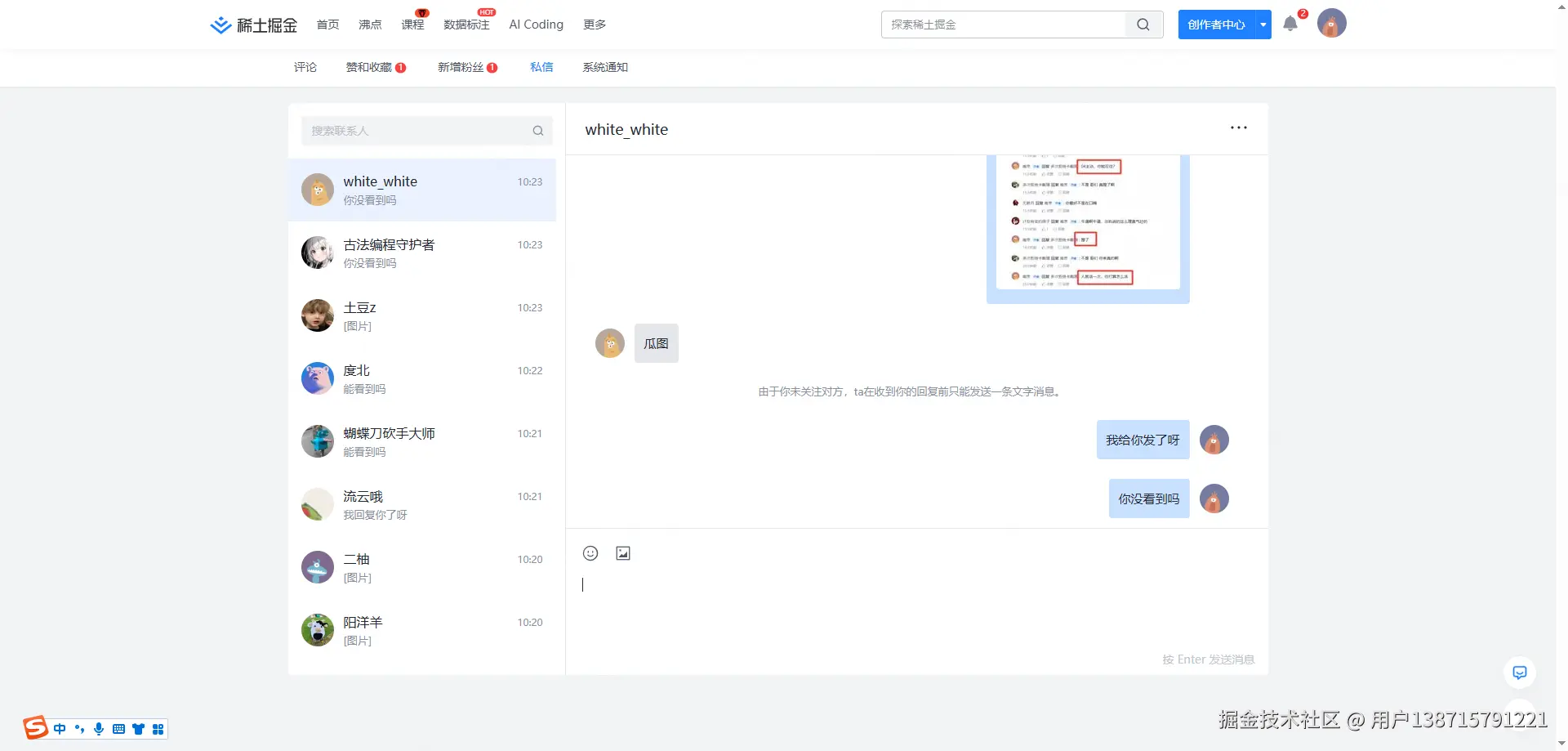Open the AI Coding menu item

(x=536, y=25)
